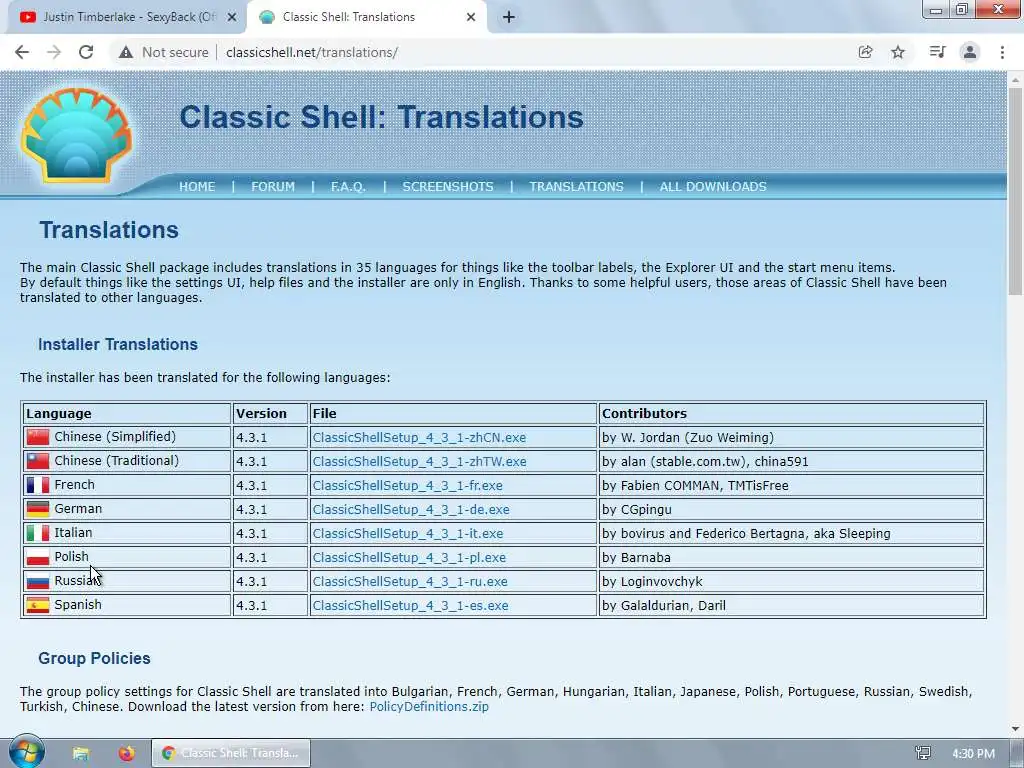Download ClassicShellSetup_4_3_1-ru.exe
1024x768 pixels.
tap(410, 582)
